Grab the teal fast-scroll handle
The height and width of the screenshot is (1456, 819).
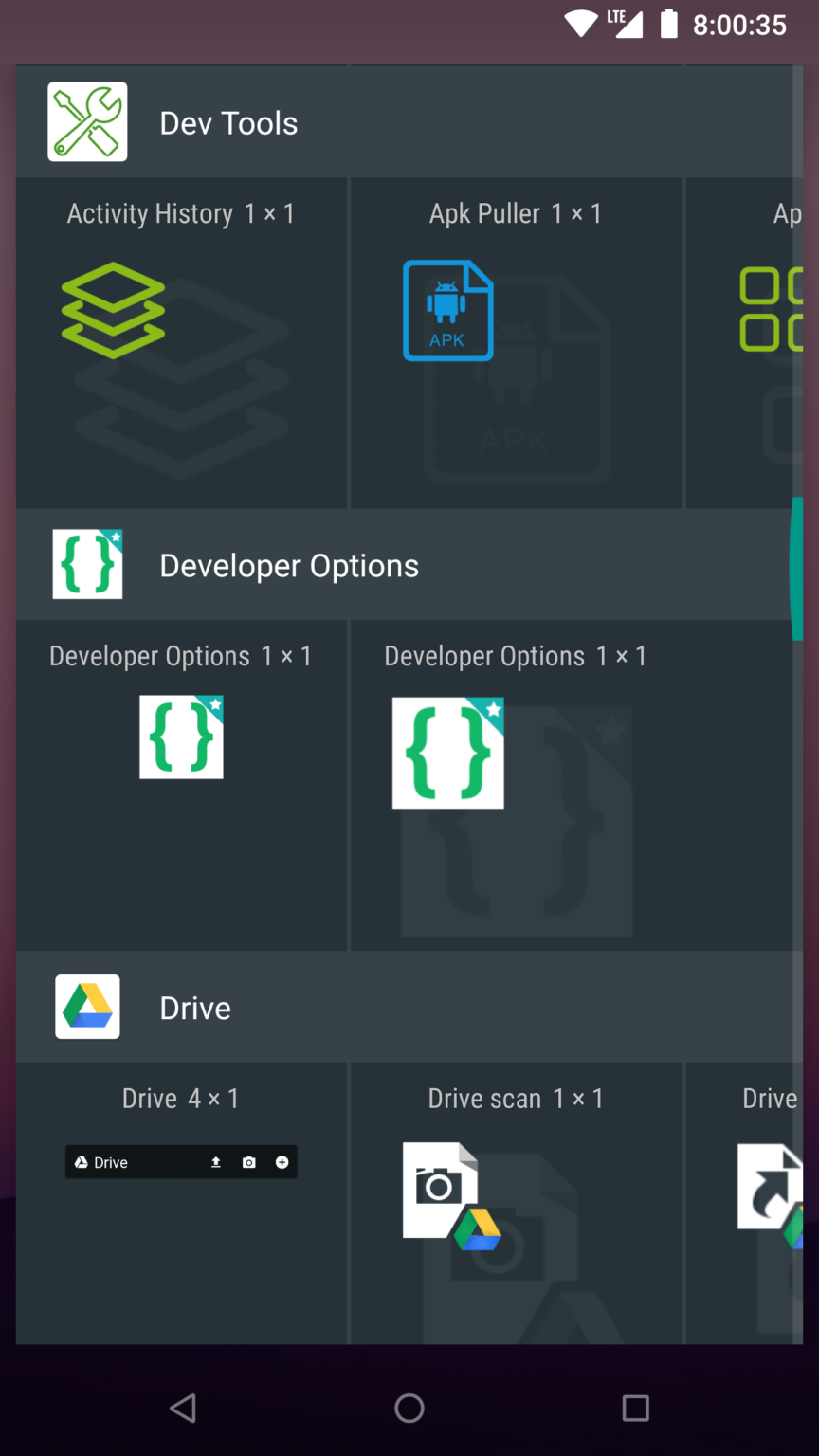(796, 569)
